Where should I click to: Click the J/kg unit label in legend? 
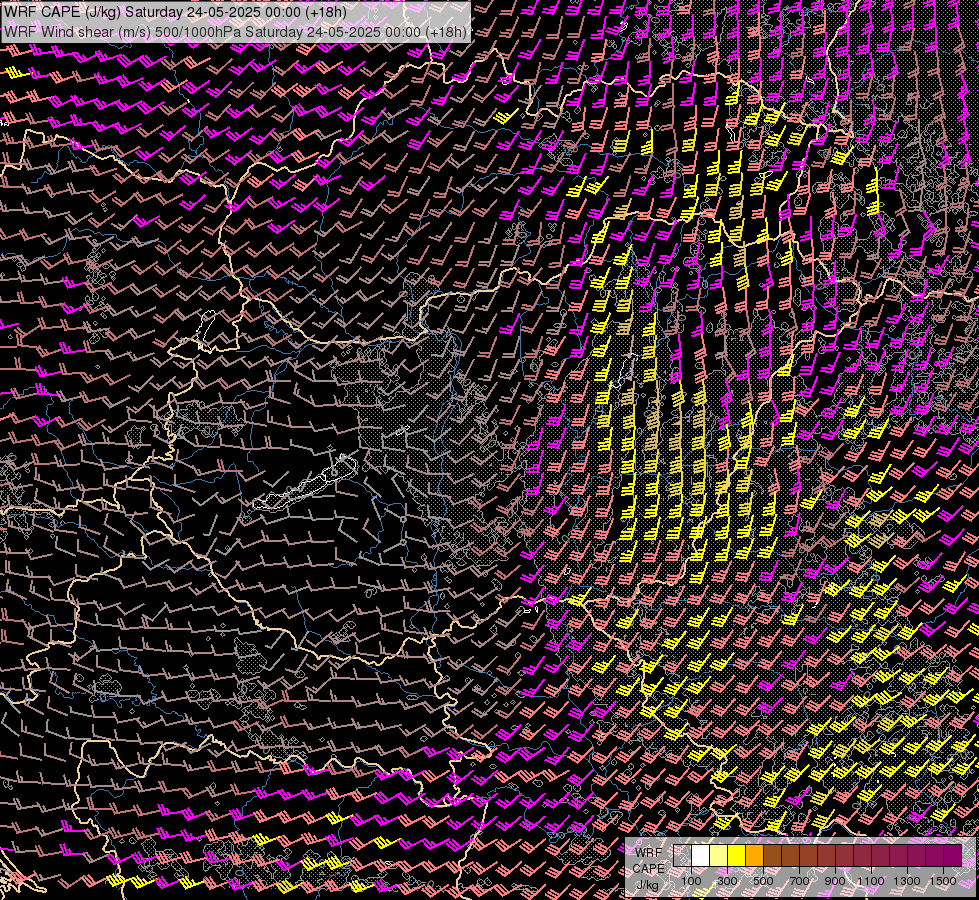pos(647,885)
